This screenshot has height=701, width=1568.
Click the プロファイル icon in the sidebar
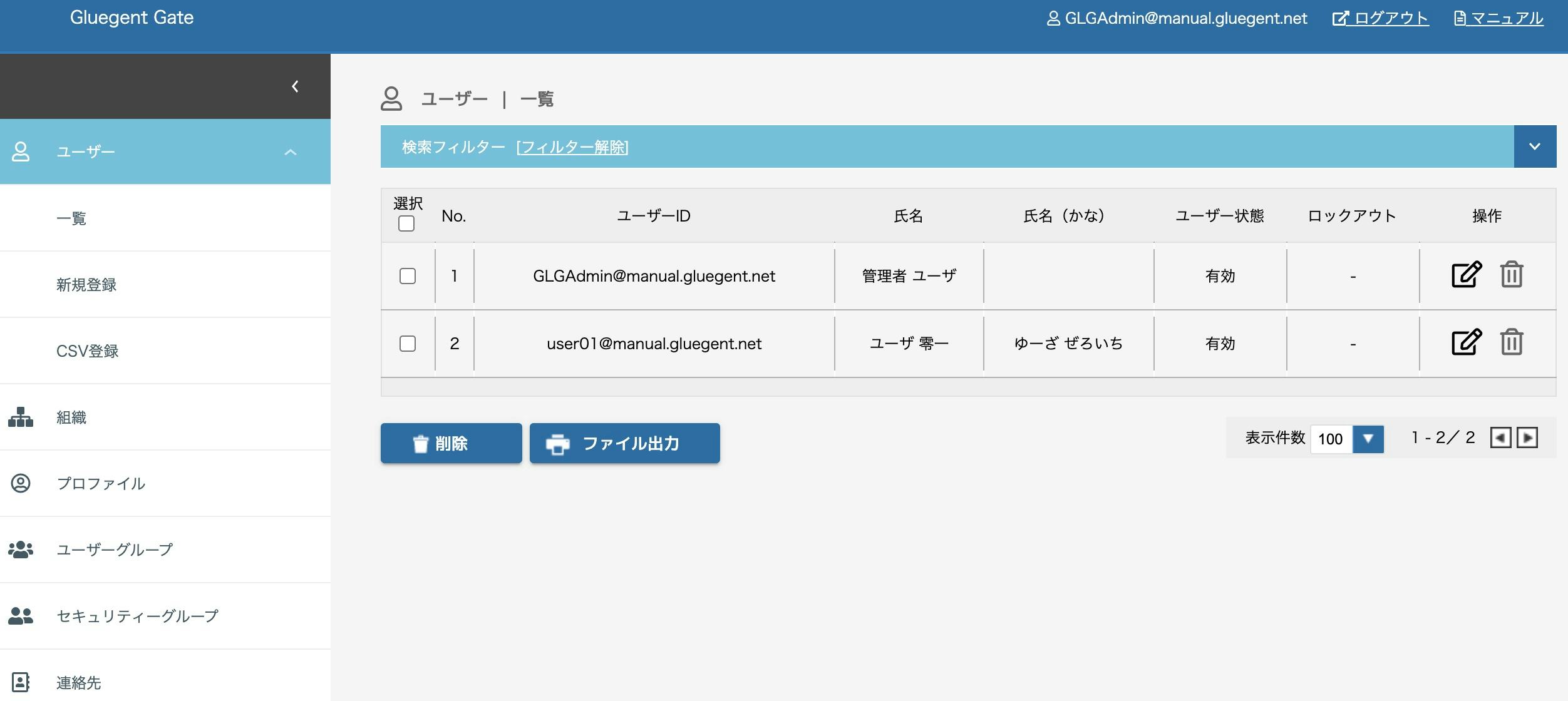[x=21, y=484]
